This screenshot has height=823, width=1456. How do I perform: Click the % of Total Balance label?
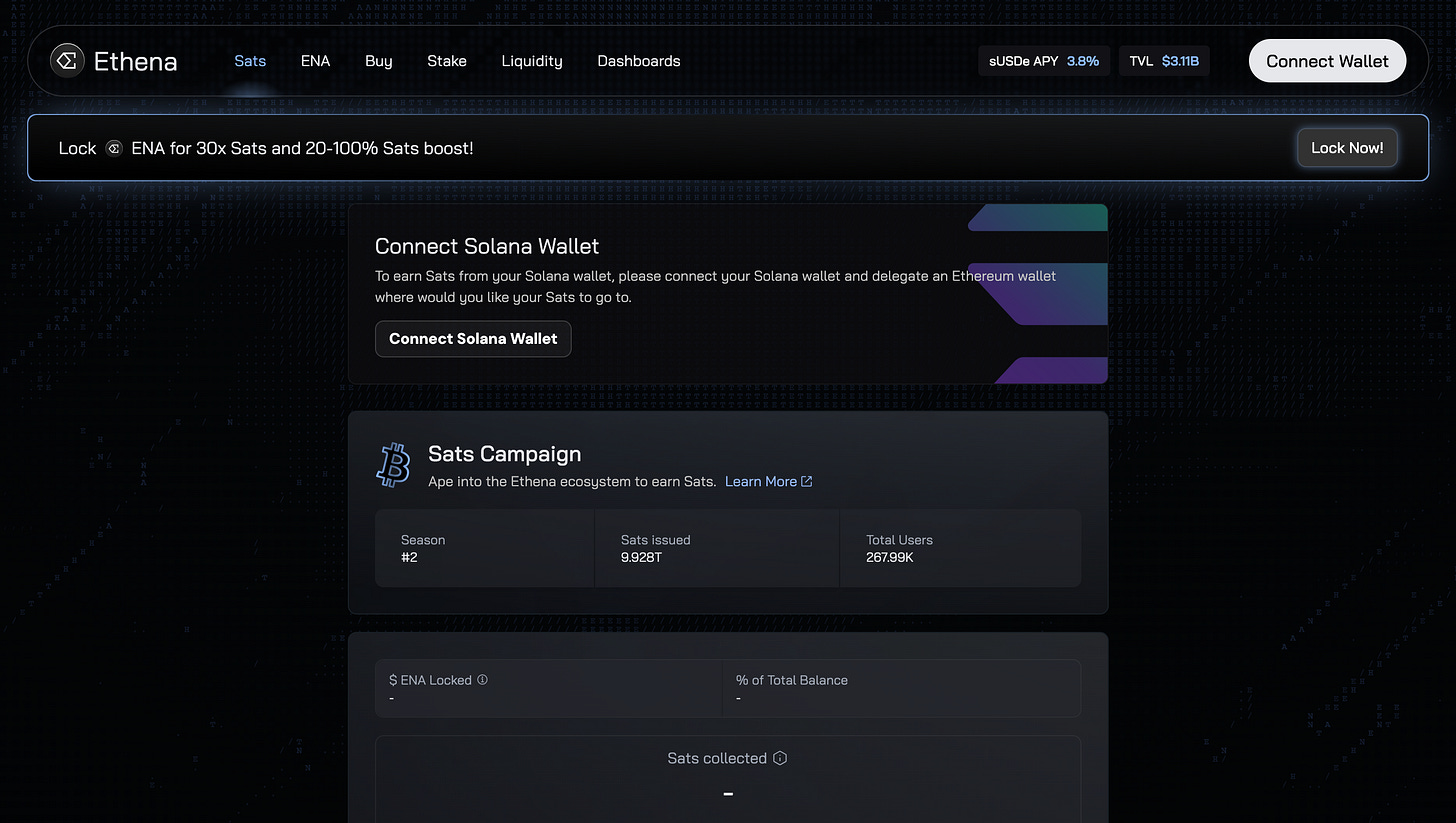point(792,680)
